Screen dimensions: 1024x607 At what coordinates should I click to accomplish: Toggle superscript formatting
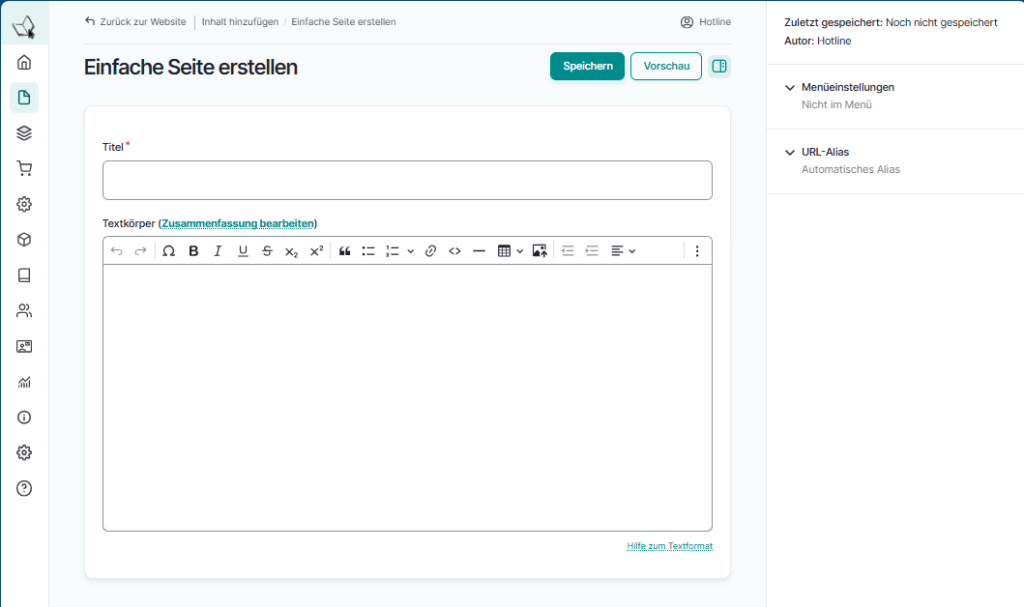point(316,251)
